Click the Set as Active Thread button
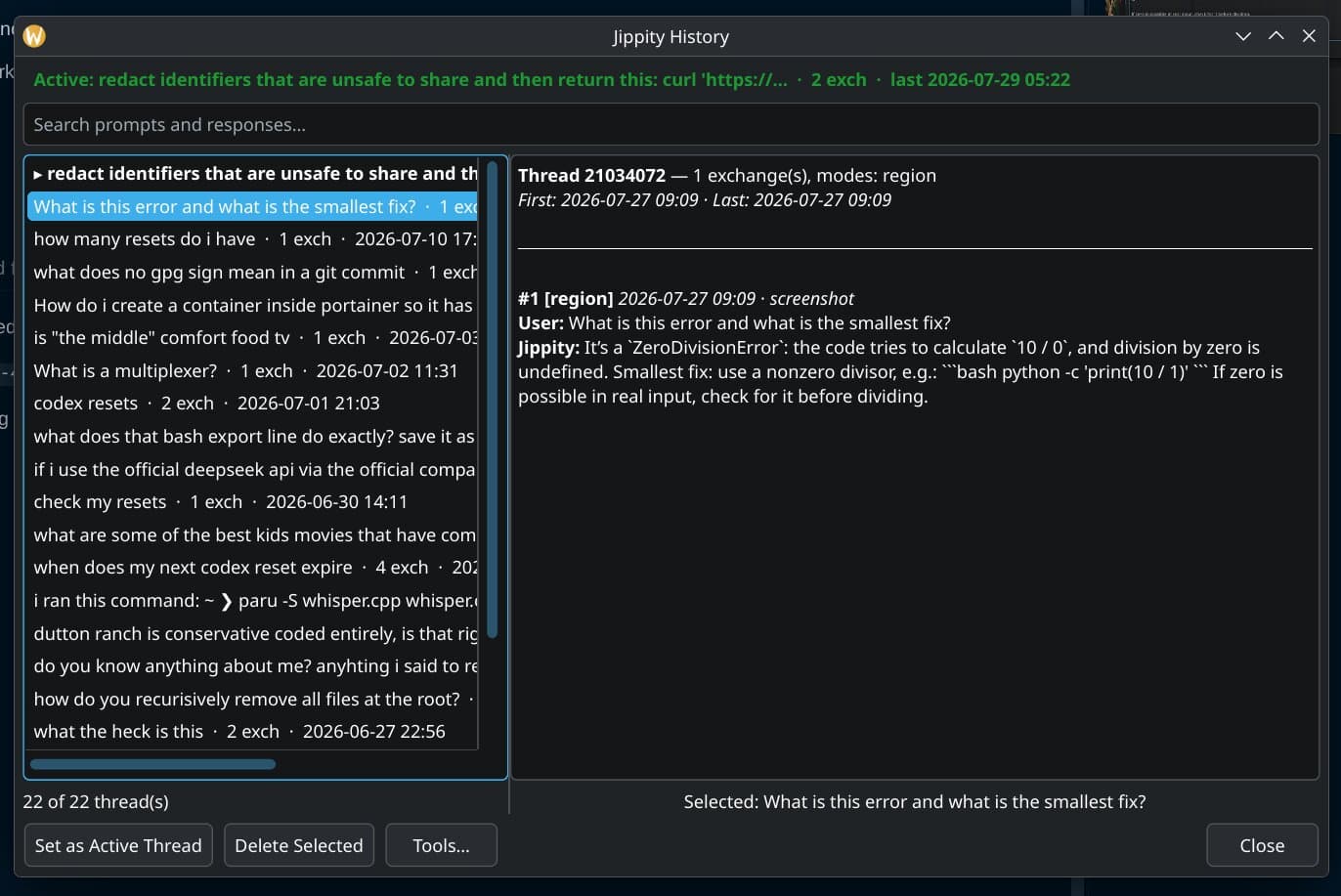 [x=118, y=845]
